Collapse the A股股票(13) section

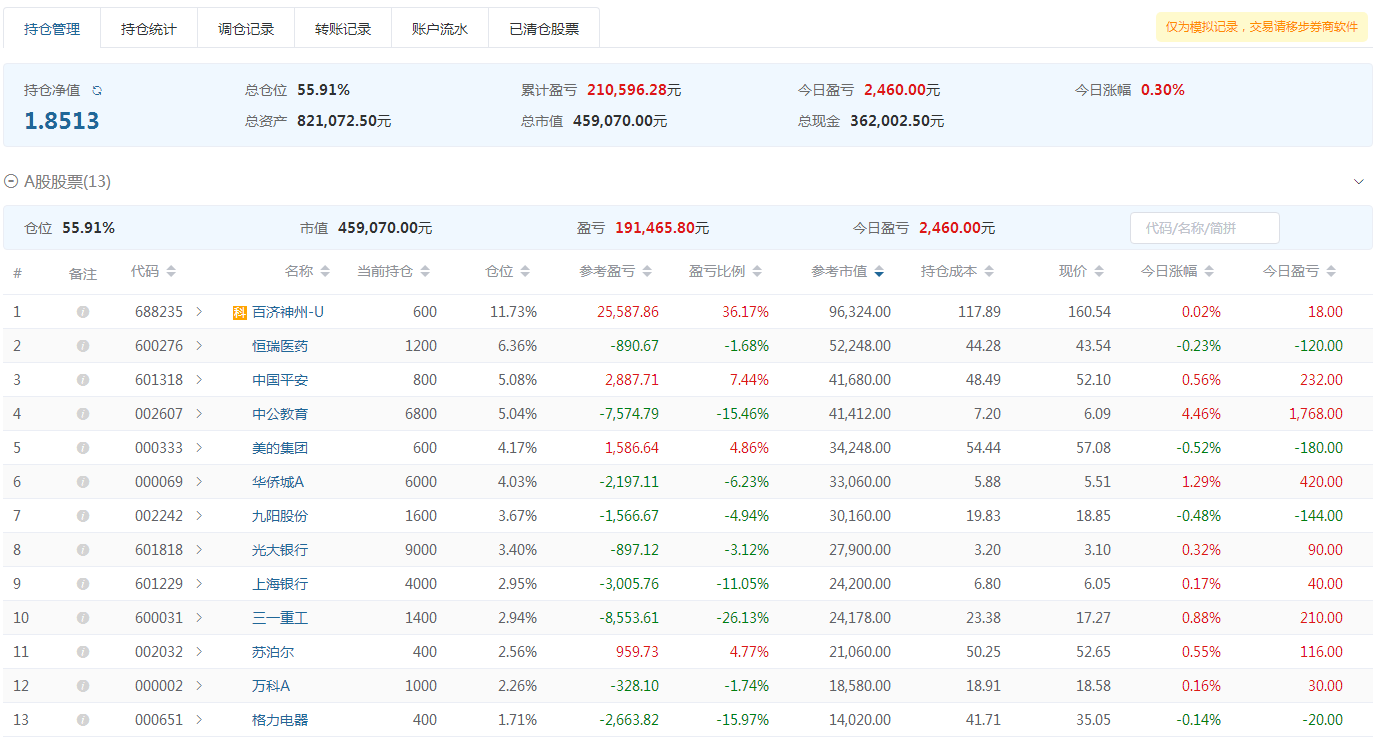coord(11,182)
